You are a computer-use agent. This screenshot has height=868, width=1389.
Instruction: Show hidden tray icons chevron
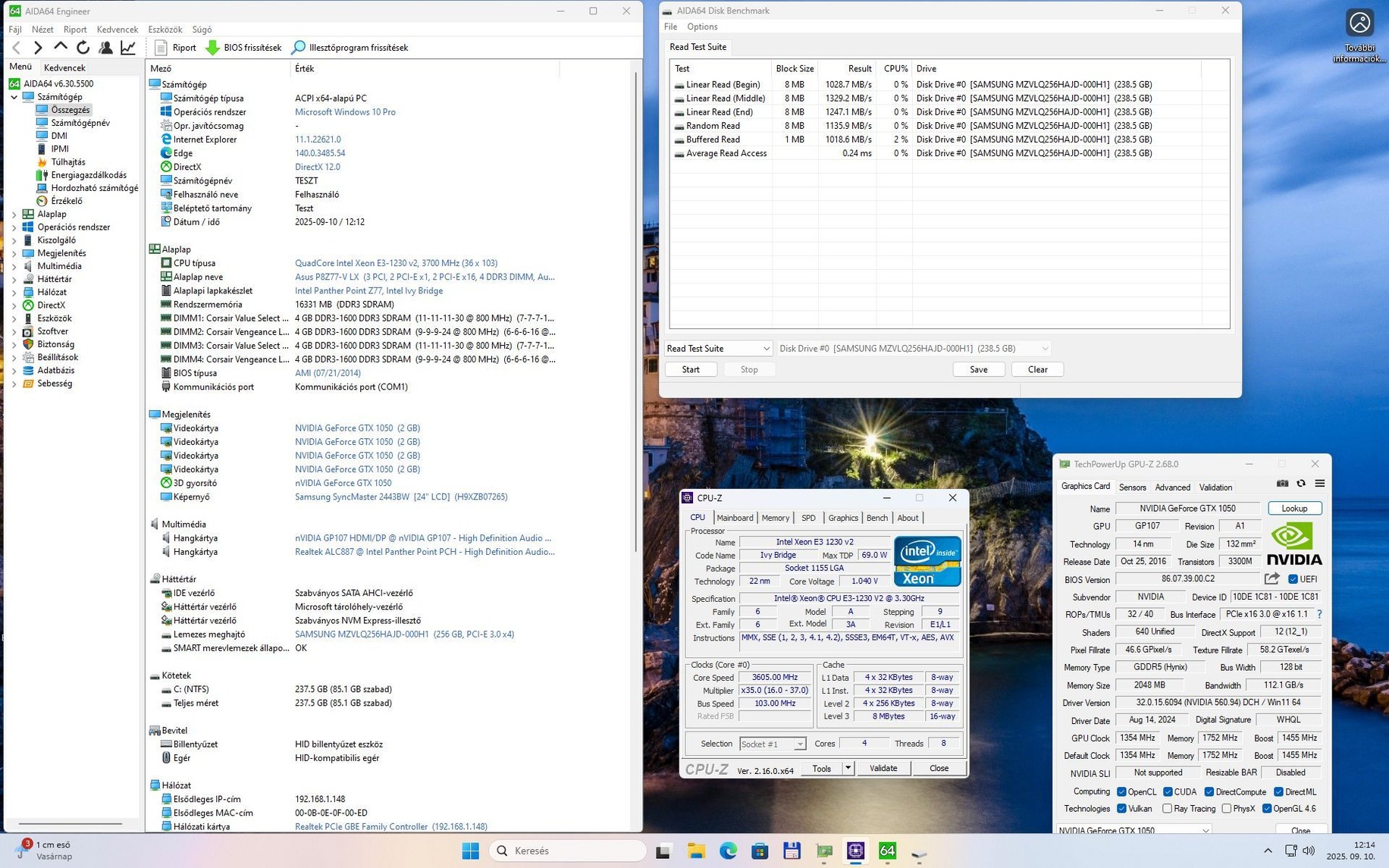[x=1268, y=851]
